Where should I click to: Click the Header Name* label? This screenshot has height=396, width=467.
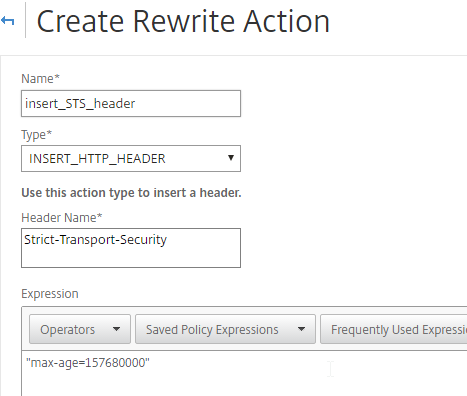pyautogui.click(x=62, y=218)
